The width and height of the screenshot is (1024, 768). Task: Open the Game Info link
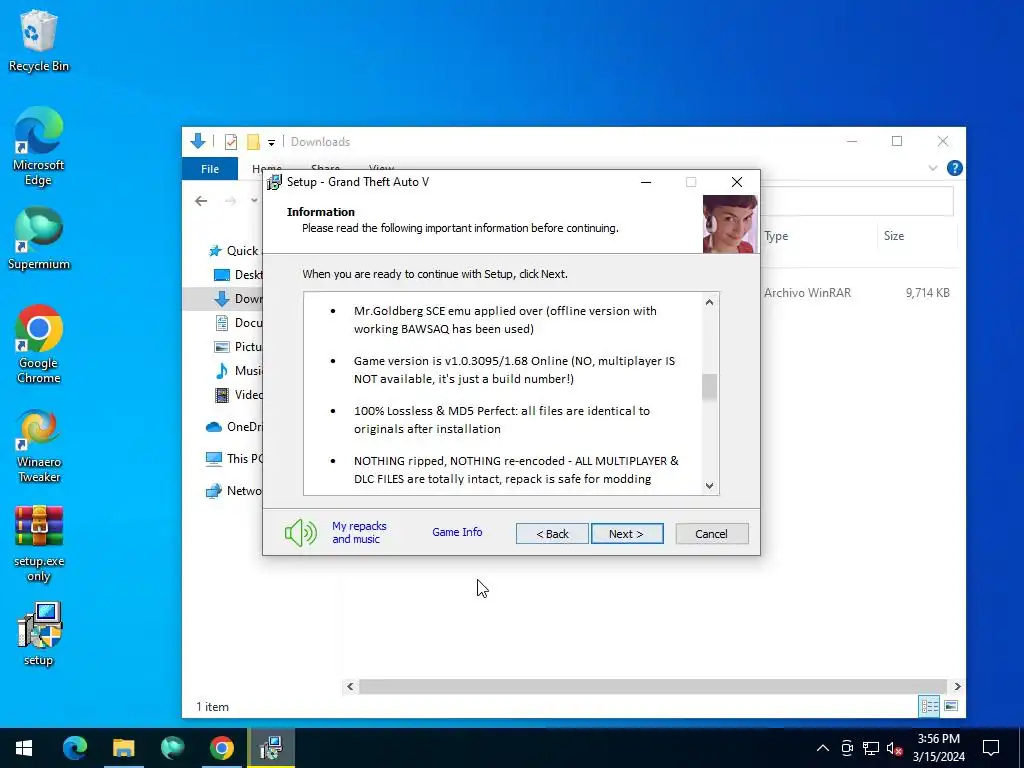[457, 532]
